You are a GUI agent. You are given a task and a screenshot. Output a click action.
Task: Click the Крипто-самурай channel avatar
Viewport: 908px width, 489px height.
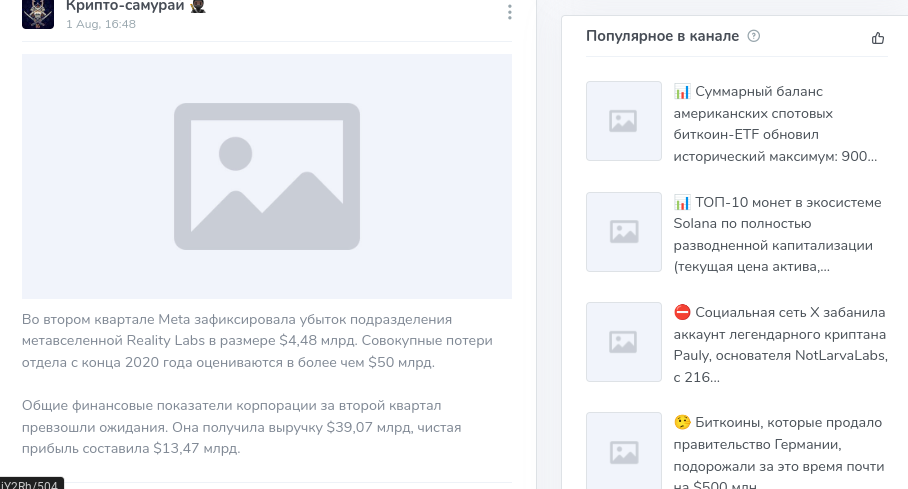coord(38,13)
